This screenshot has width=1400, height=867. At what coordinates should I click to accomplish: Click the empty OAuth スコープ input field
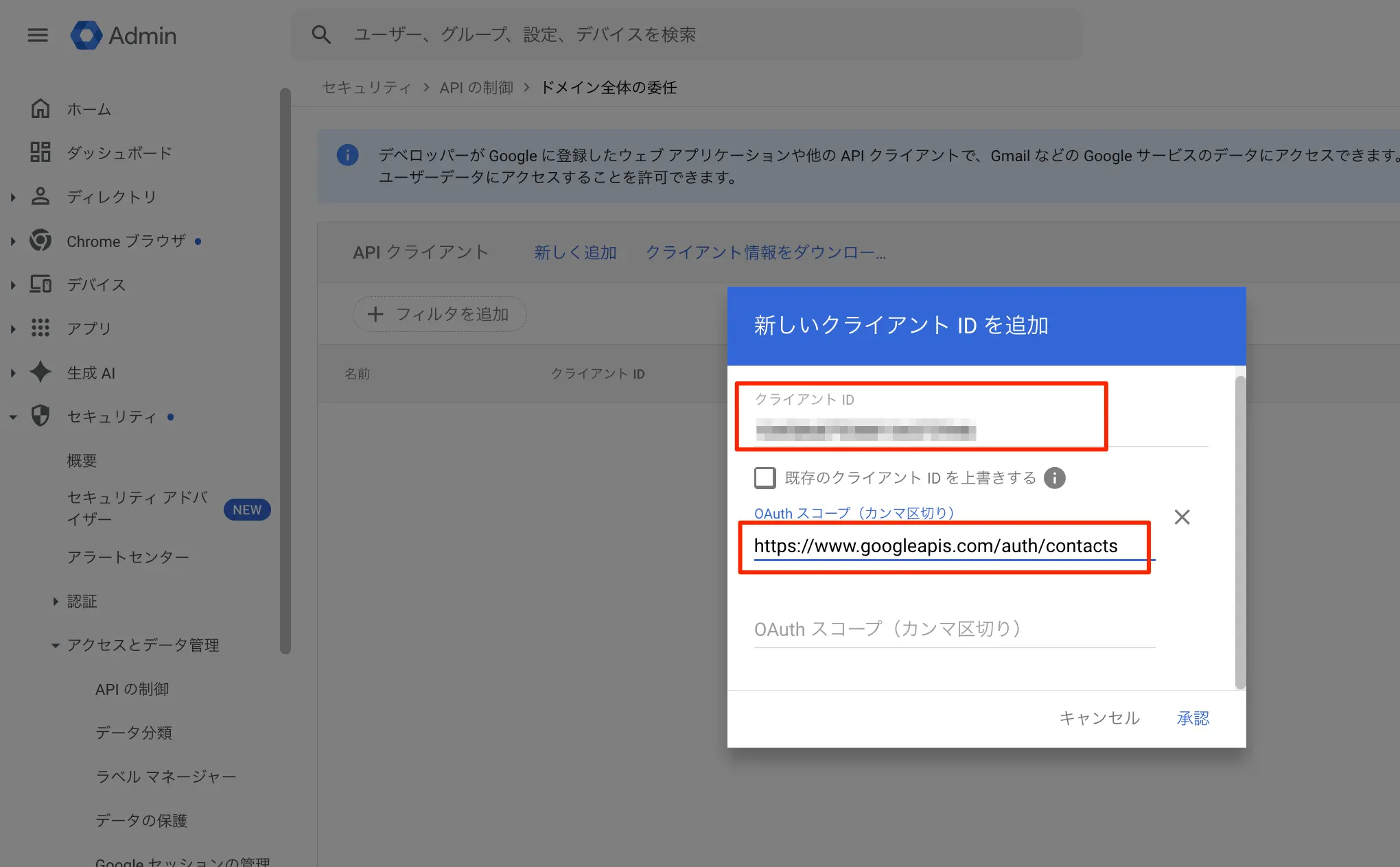(x=954, y=629)
